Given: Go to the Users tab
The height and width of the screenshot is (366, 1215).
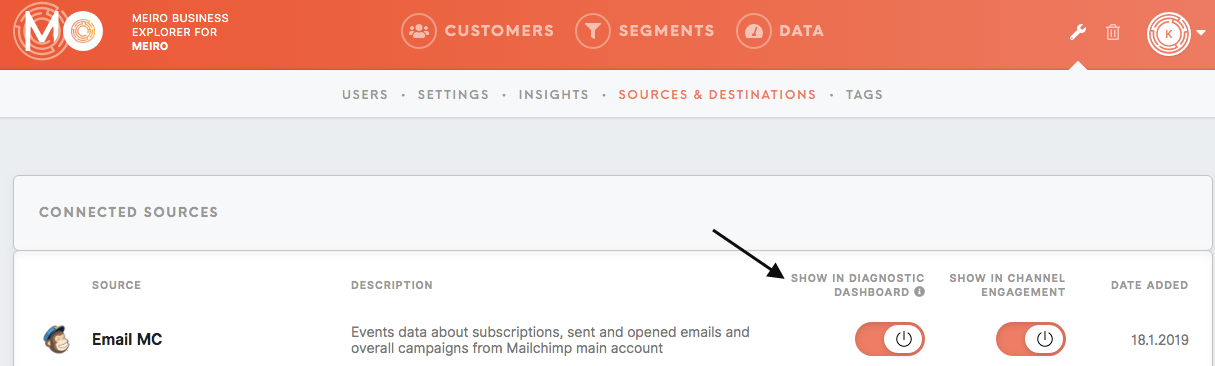Looking at the screenshot, I should (365, 95).
